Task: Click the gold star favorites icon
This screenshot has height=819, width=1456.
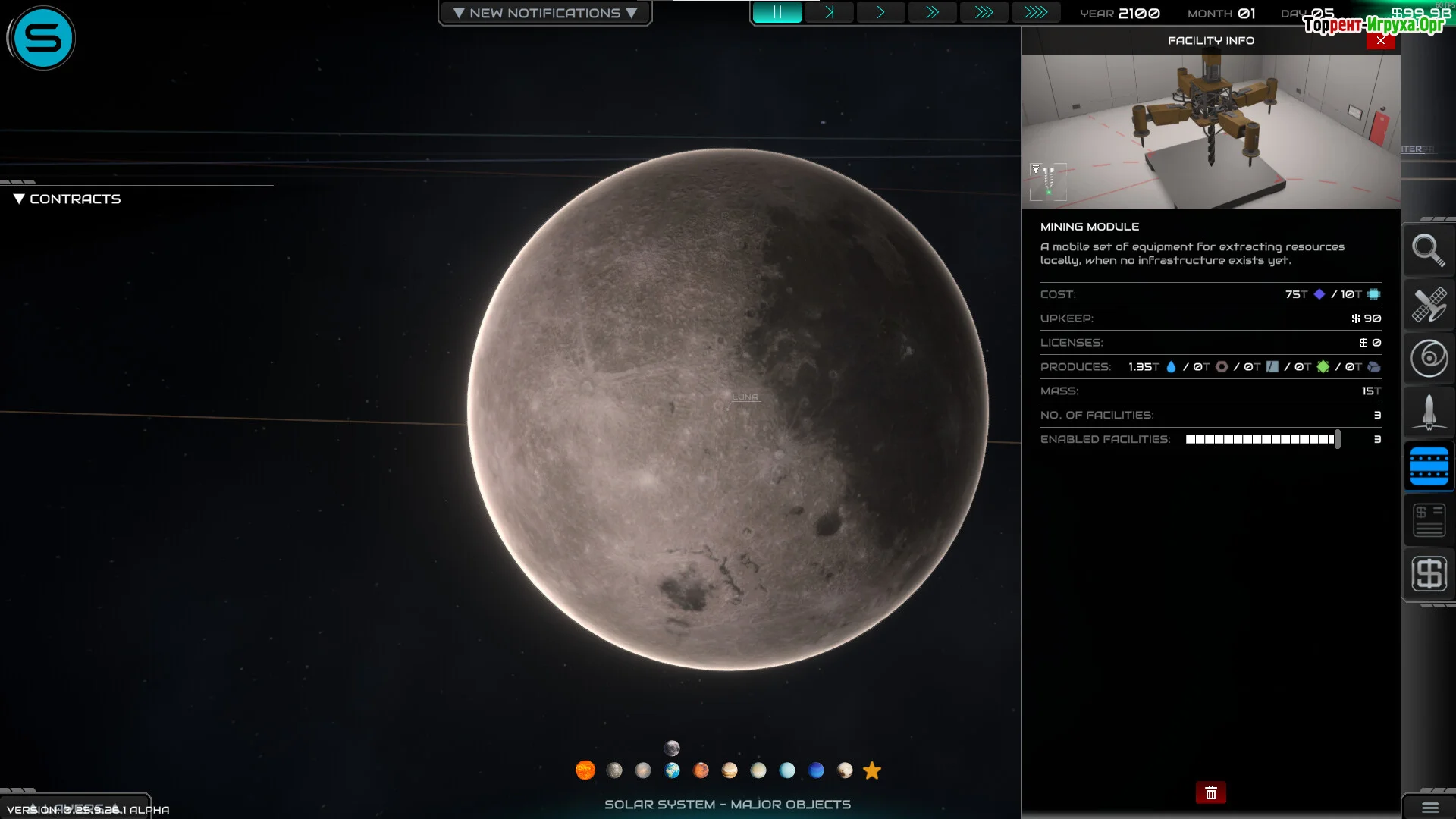Action: point(872,770)
